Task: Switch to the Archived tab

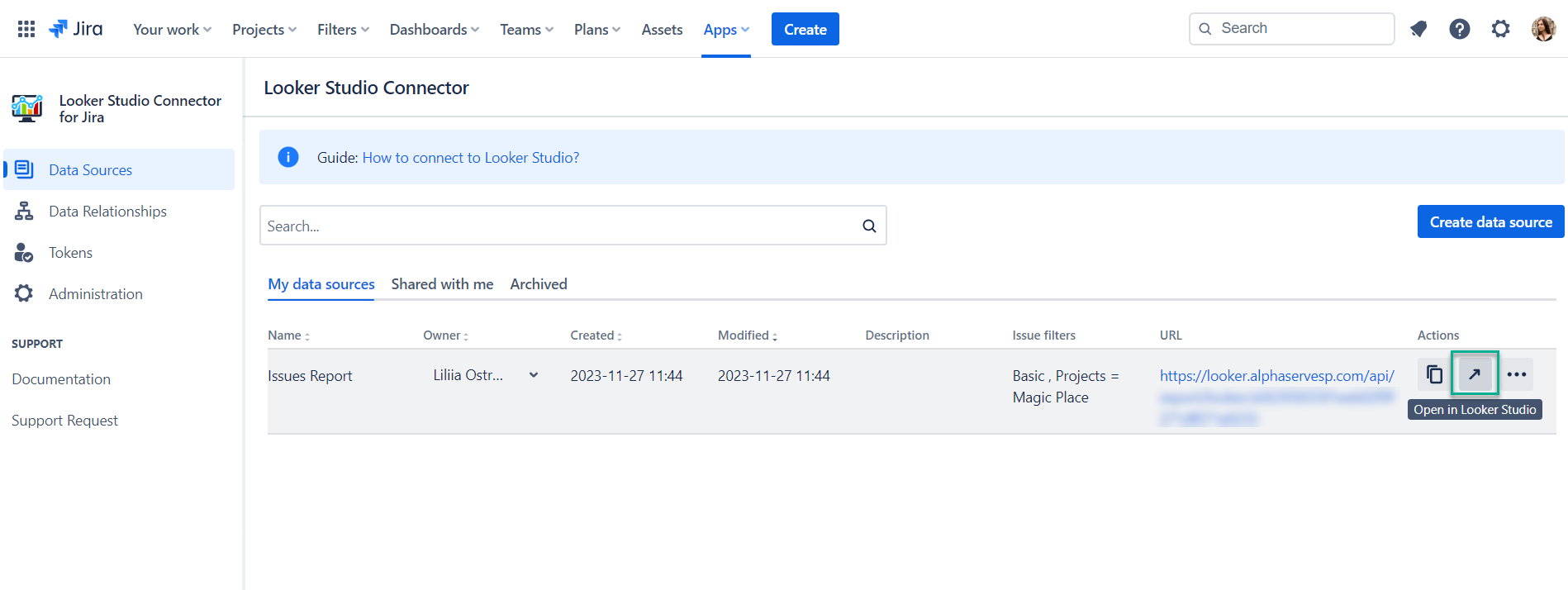Action: pyautogui.click(x=539, y=284)
